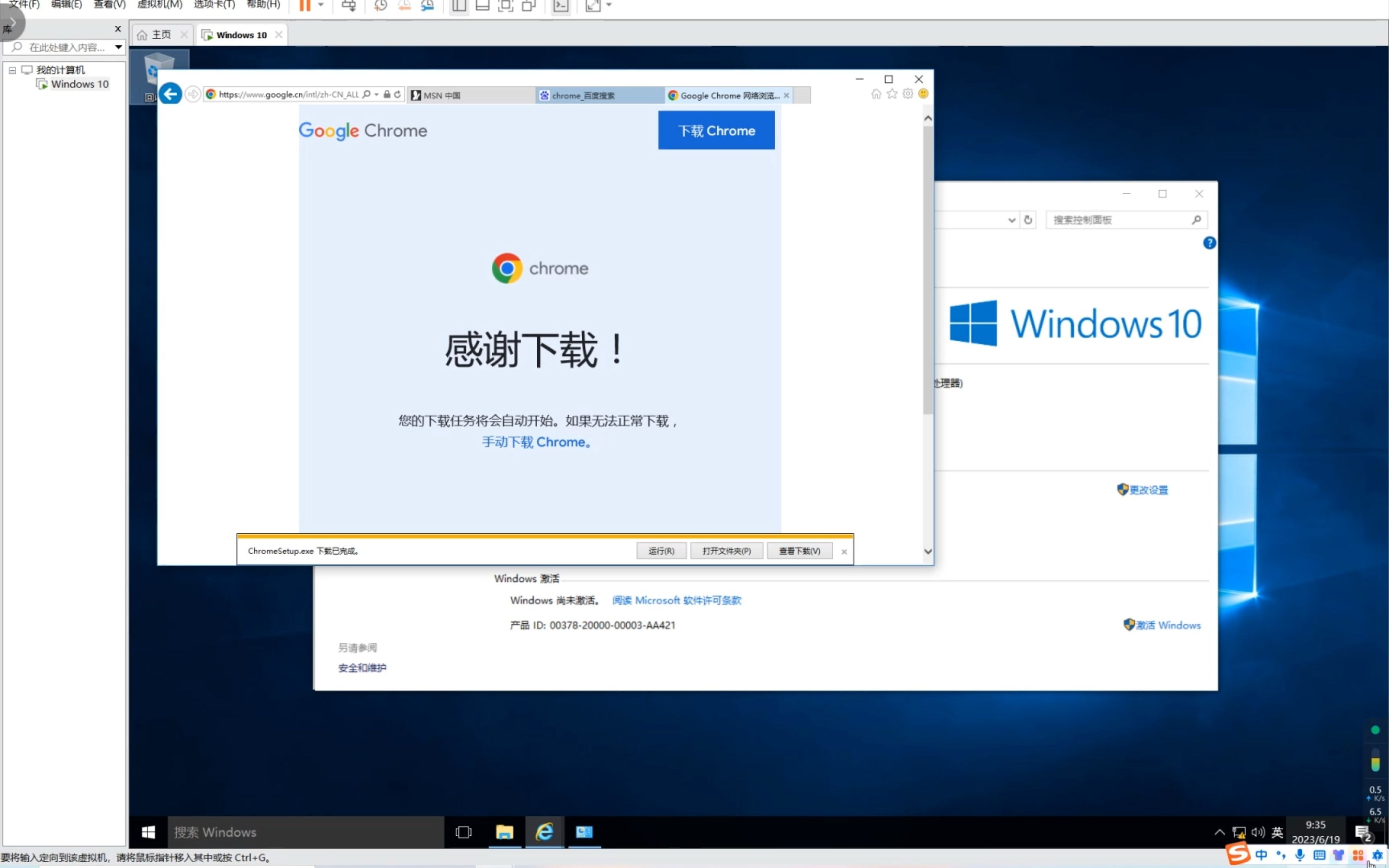Click the VMware pause virtual machine icon
Image resolution: width=1389 pixels, height=868 pixels.
305,6
